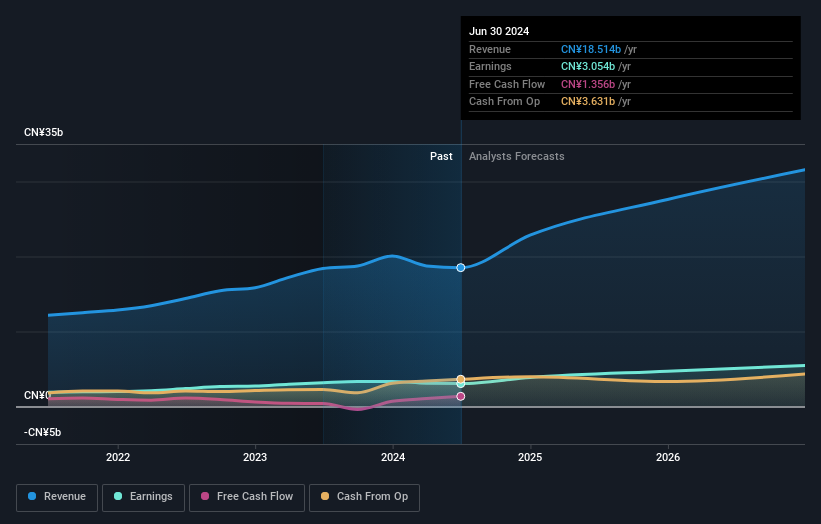Click the CN¥0 y-axis label

tap(37, 395)
